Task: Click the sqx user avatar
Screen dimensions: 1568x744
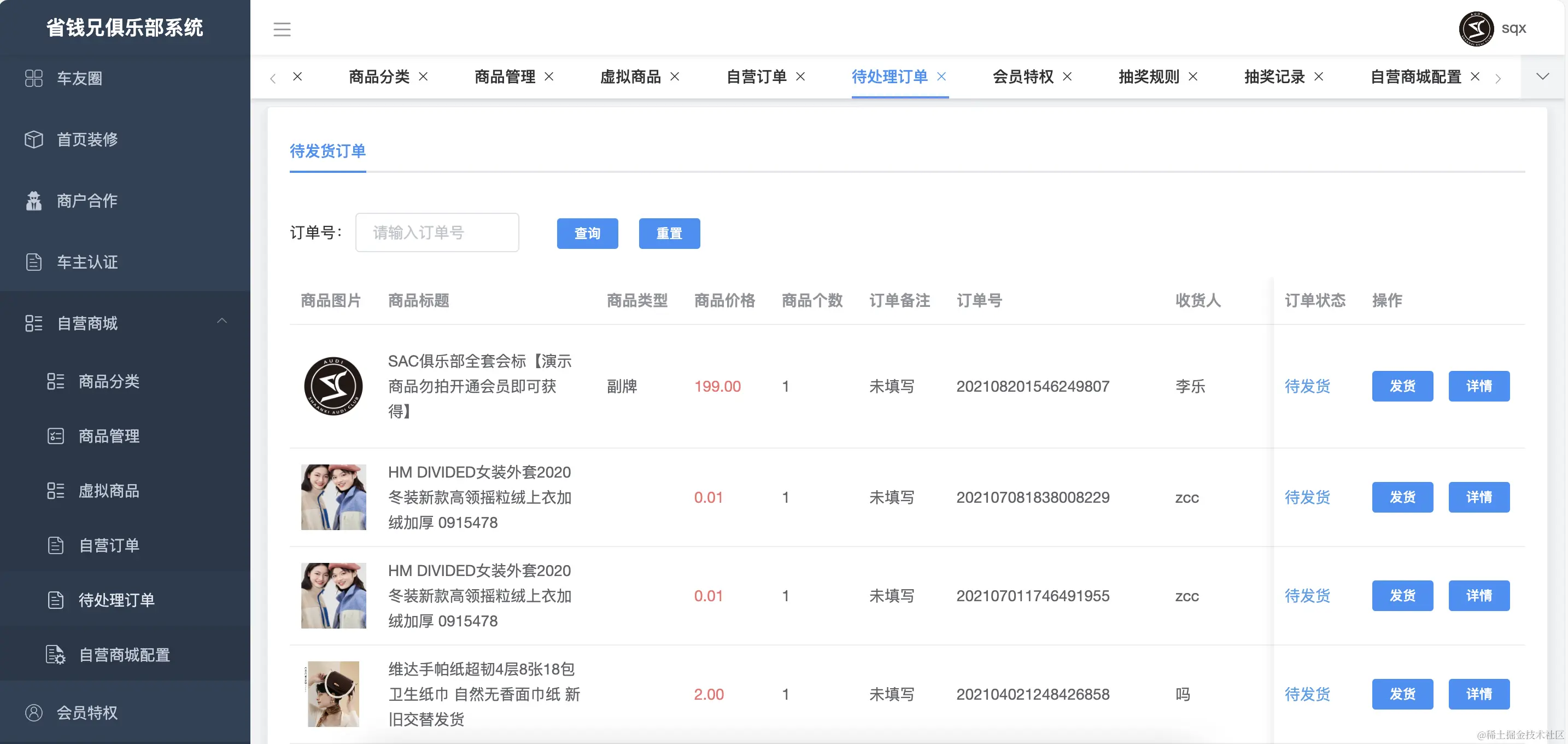Action: click(x=1476, y=28)
